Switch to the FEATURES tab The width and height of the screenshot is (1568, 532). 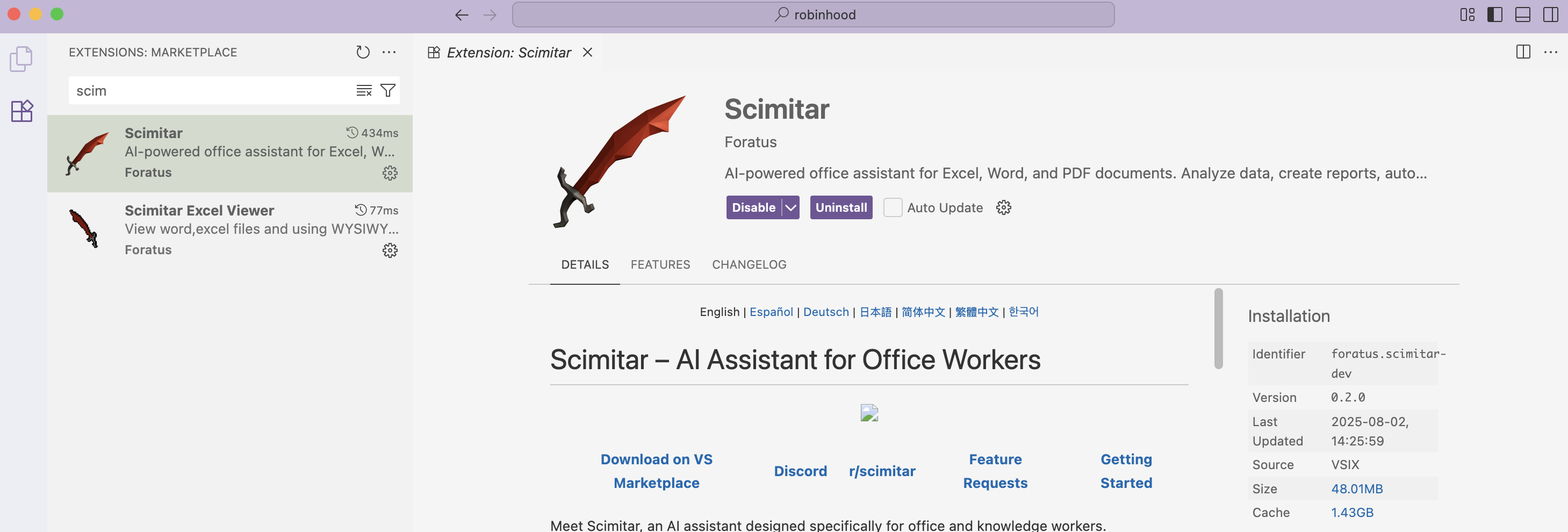point(660,265)
